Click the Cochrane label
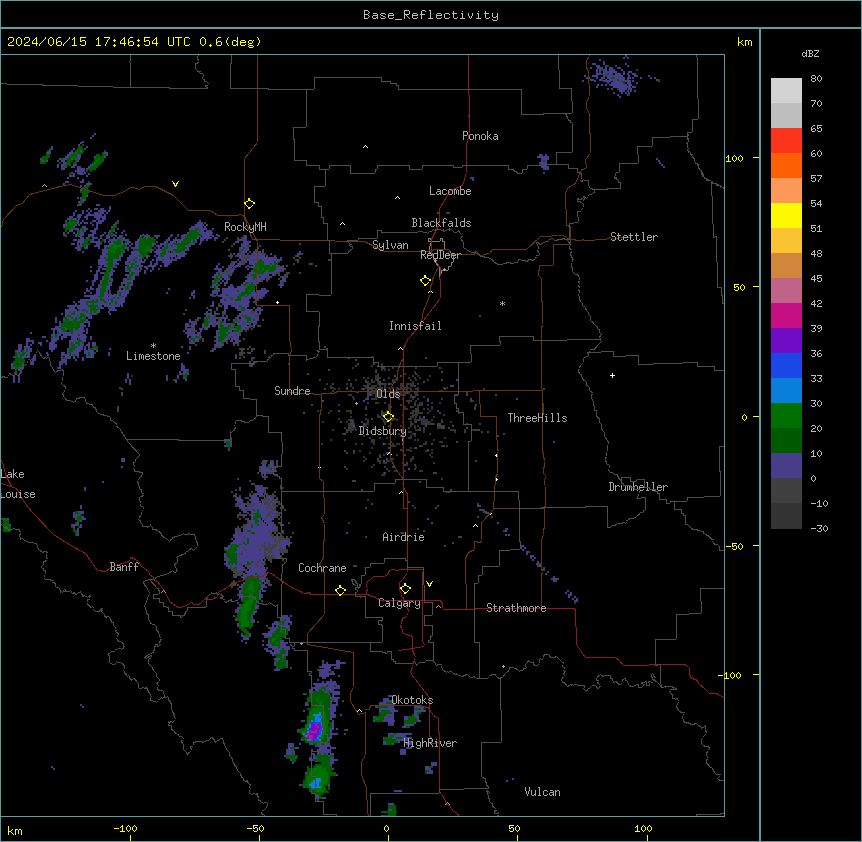Viewport: 862px width, 842px height. 322,568
